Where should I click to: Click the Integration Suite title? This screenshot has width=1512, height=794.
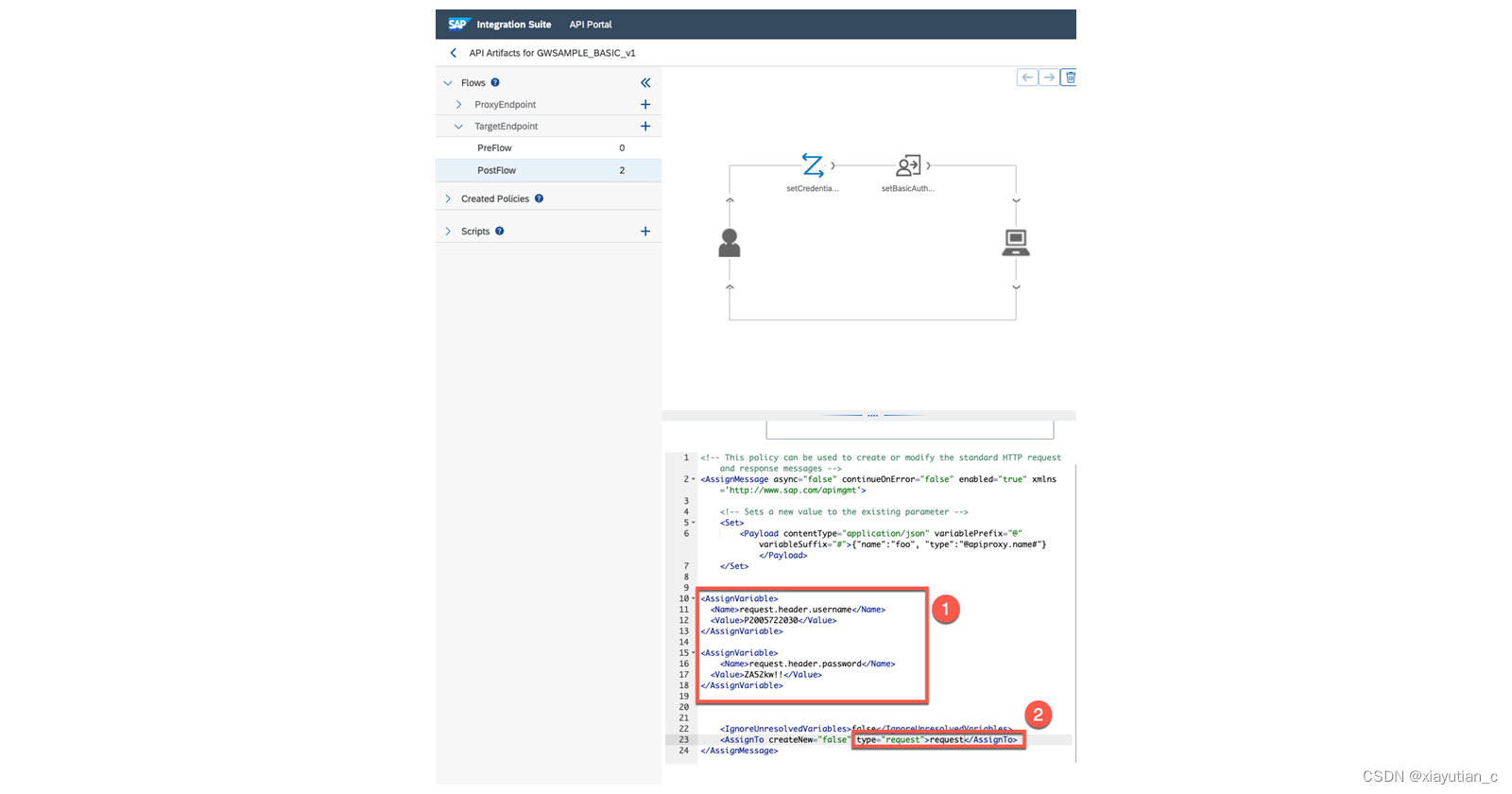[513, 25]
